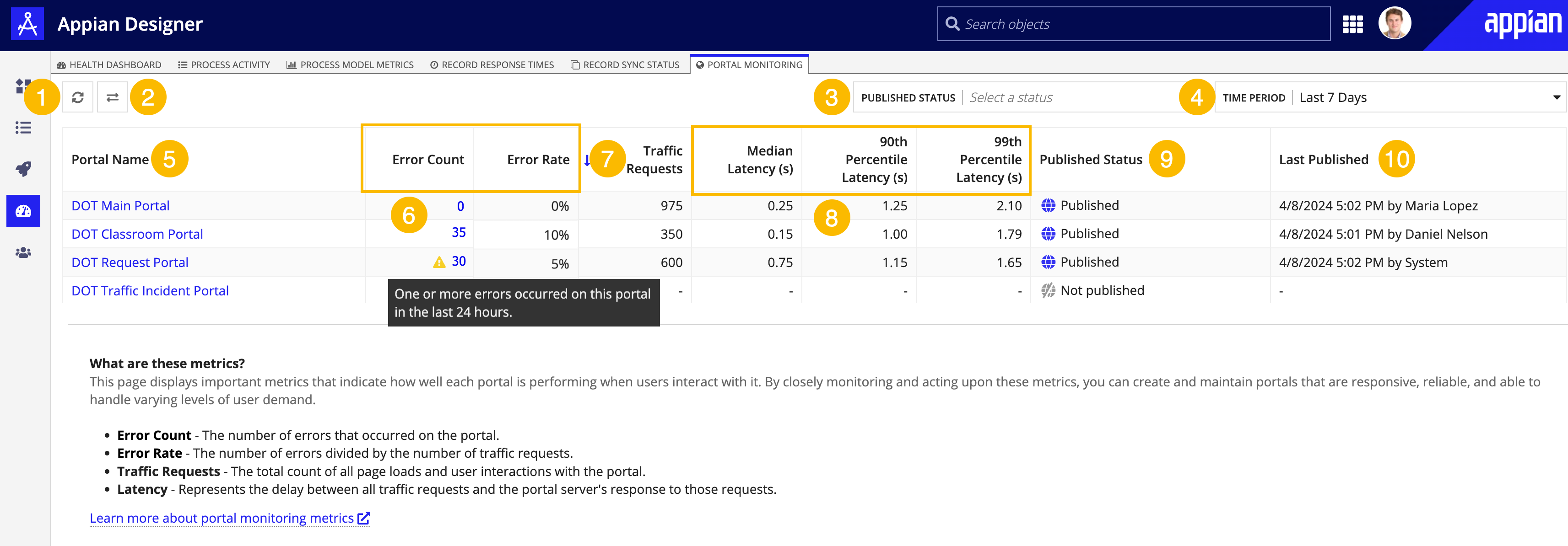Click the Process Activity list icon
1568x546 pixels.
[182, 65]
